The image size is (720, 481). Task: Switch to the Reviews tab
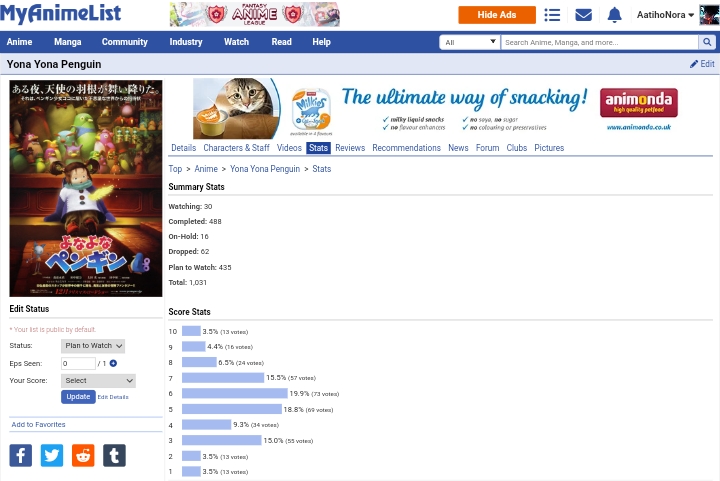[350, 148]
